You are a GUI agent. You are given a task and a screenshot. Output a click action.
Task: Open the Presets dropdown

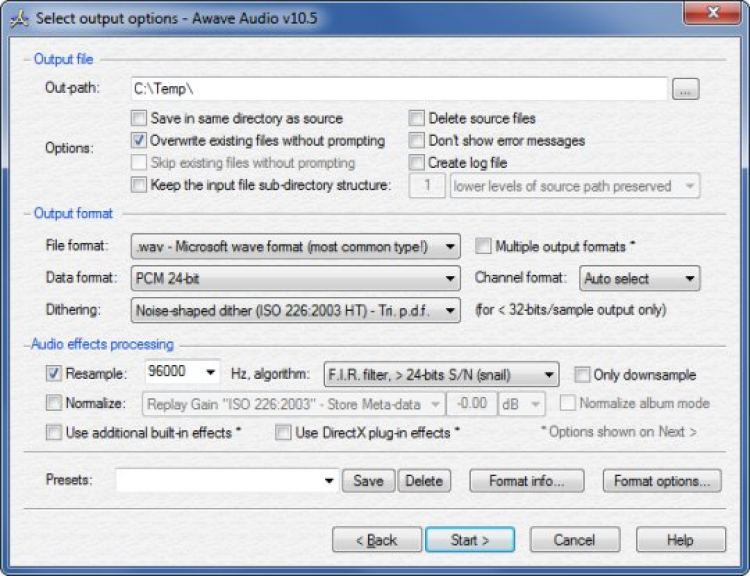(227, 480)
